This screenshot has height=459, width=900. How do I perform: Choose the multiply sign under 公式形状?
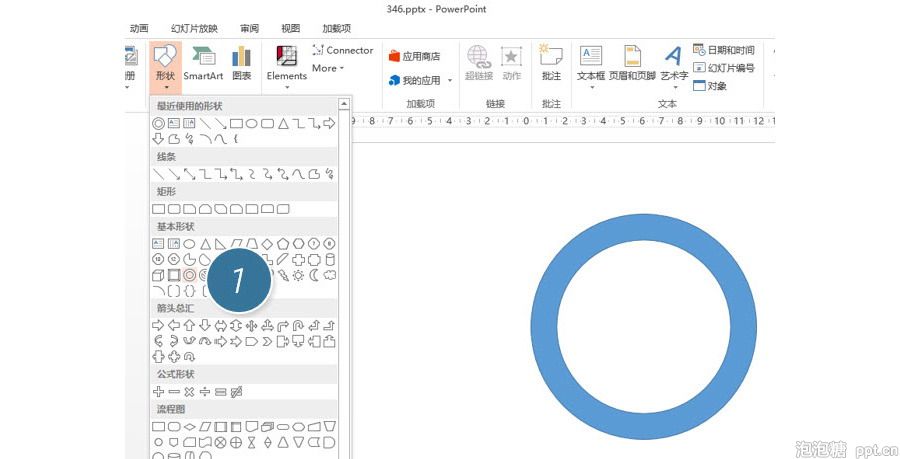[189, 392]
